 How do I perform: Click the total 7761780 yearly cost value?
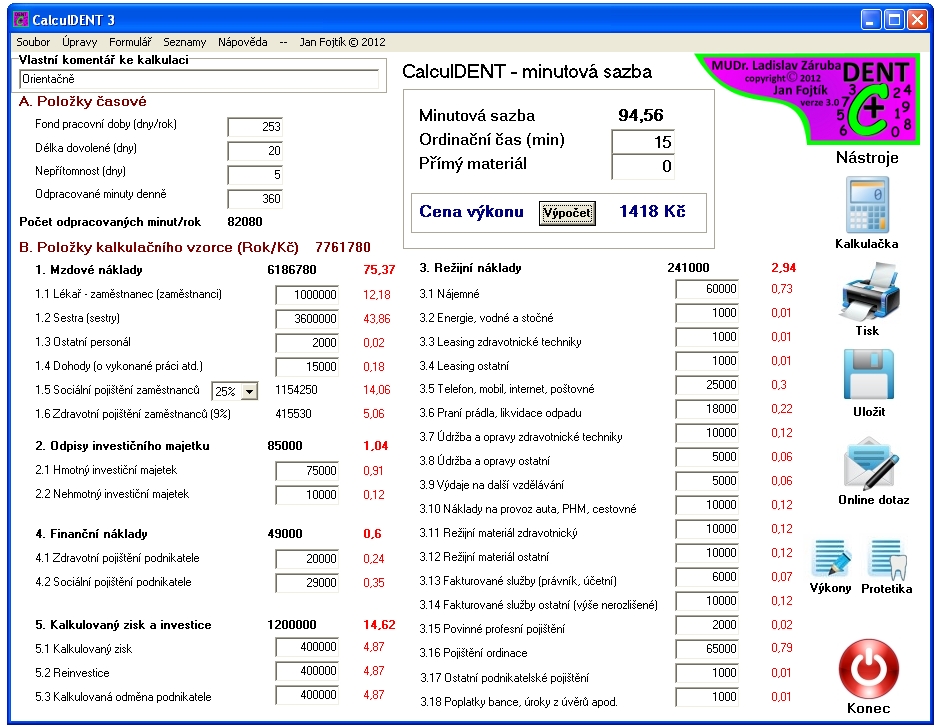[x=343, y=247]
